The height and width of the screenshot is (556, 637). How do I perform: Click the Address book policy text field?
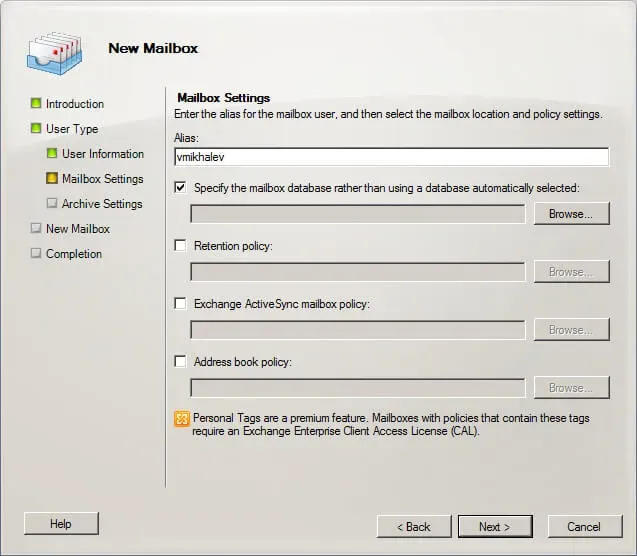pos(358,388)
